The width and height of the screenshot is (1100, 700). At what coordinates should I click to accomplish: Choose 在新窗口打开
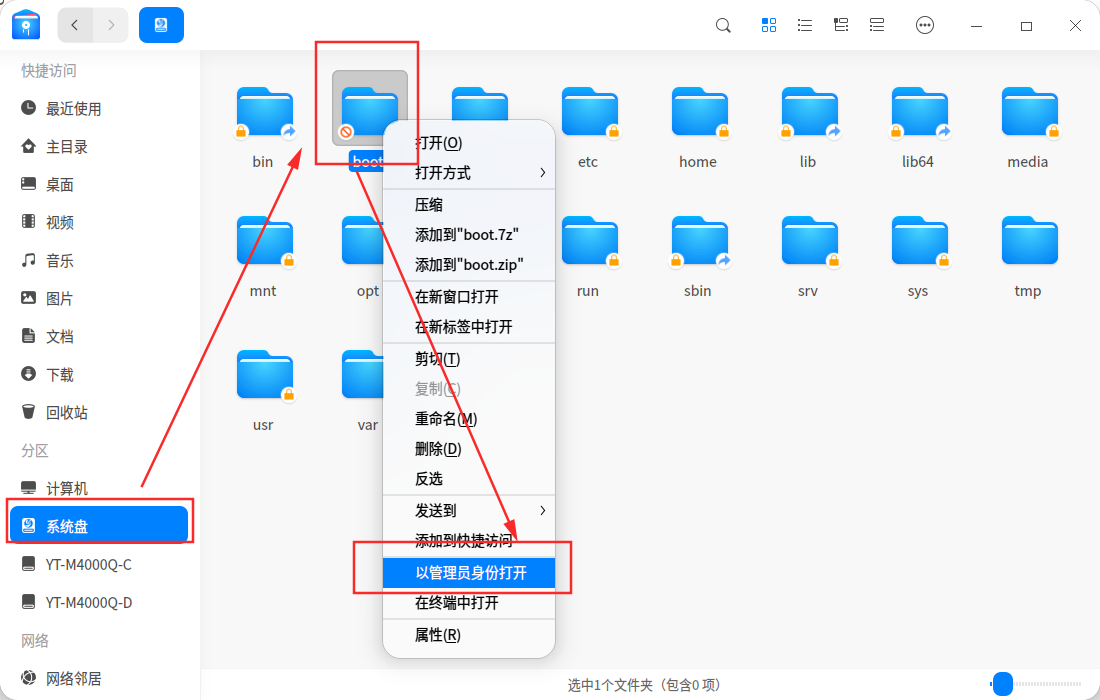click(x=469, y=297)
